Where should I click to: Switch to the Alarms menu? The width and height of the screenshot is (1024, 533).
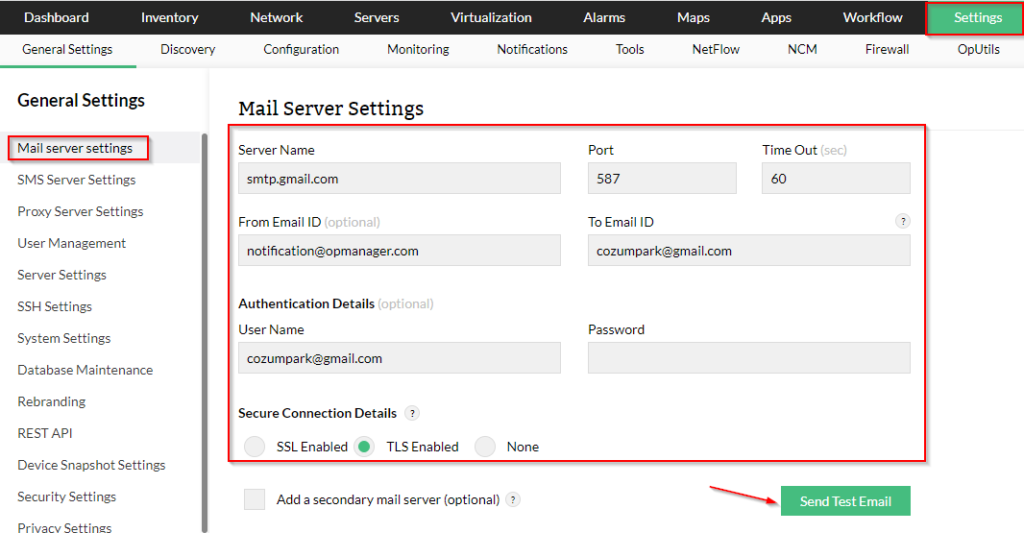pos(604,18)
